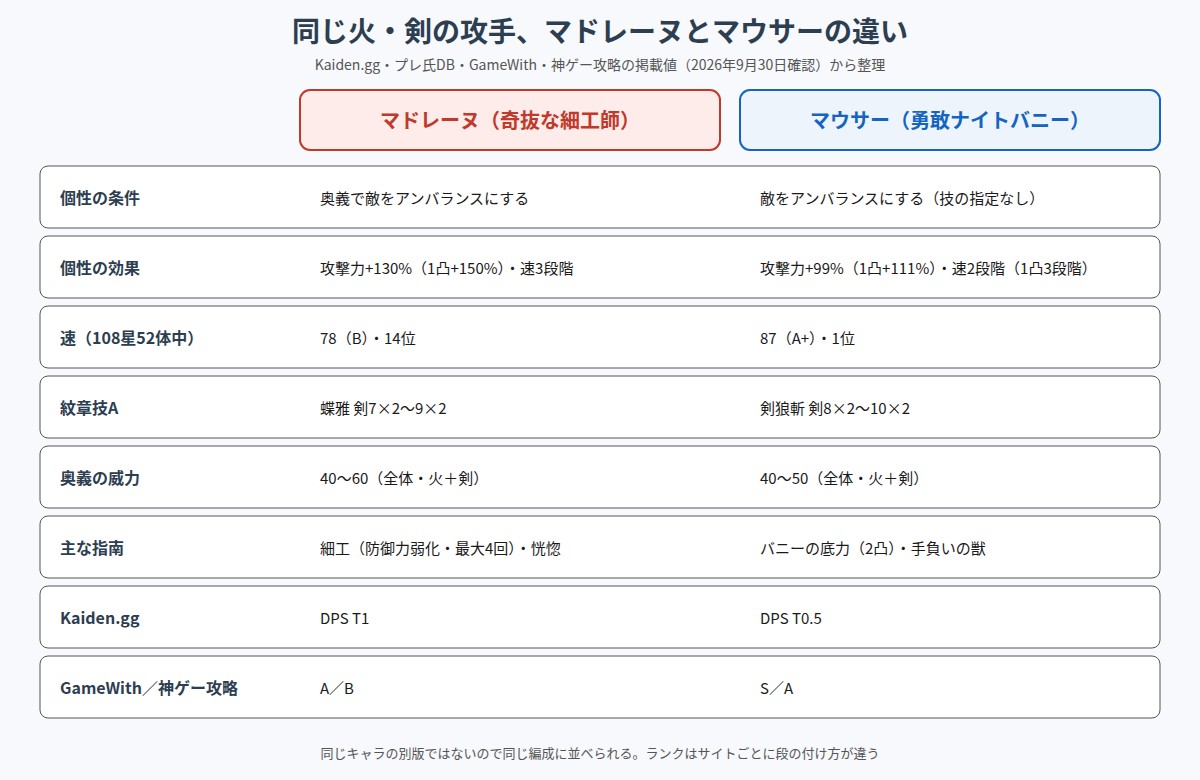Click the cell 攻撃力+130%（1凸+150%）・速3段階
This screenshot has height=780, width=1200.
pyautogui.click(x=447, y=268)
